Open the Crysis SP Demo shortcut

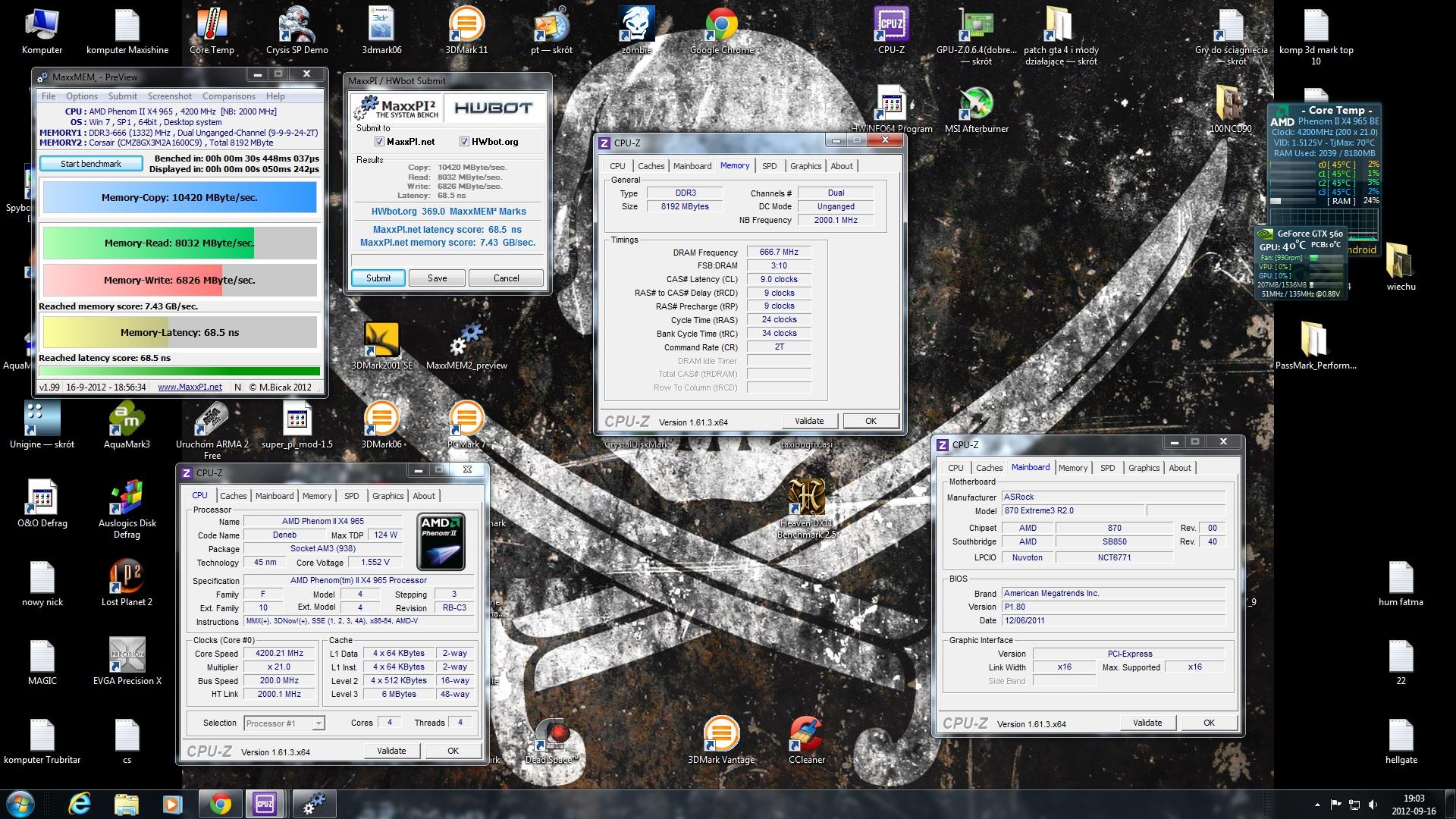coord(297,31)
